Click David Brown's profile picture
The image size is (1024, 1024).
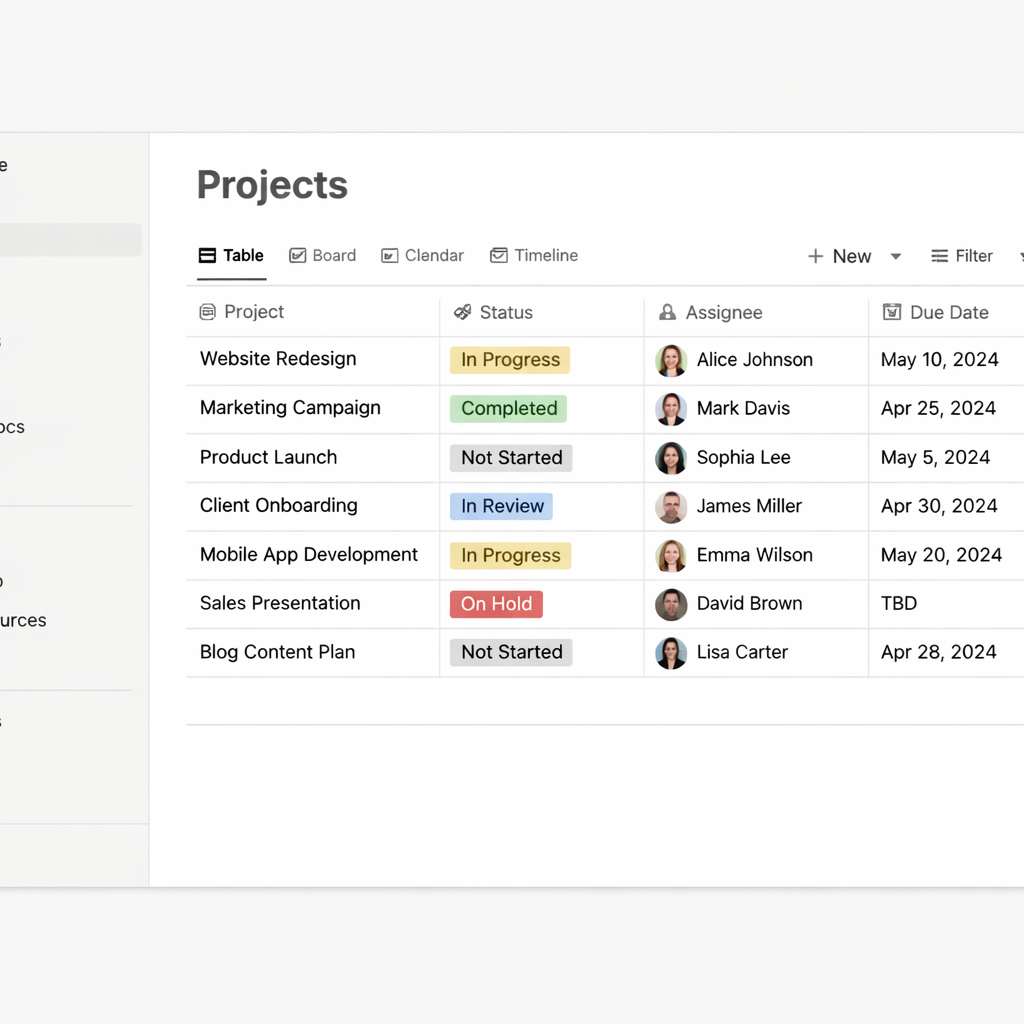click(671, 604)
